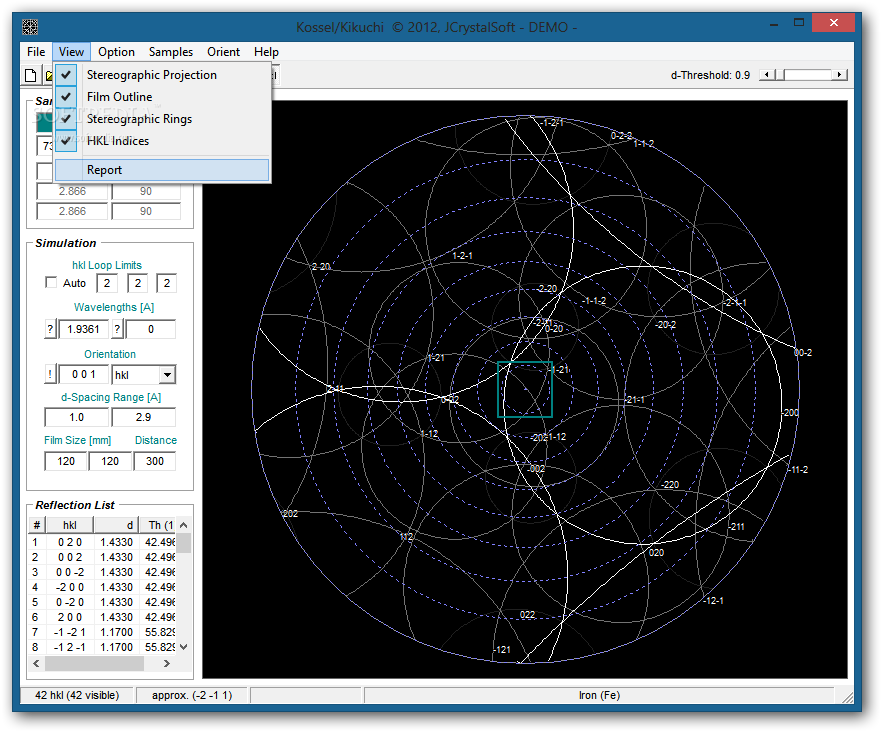Click the second wavelength field showing 0
Image resolution: width=882 pixels, height=732 pixels.
151,329
